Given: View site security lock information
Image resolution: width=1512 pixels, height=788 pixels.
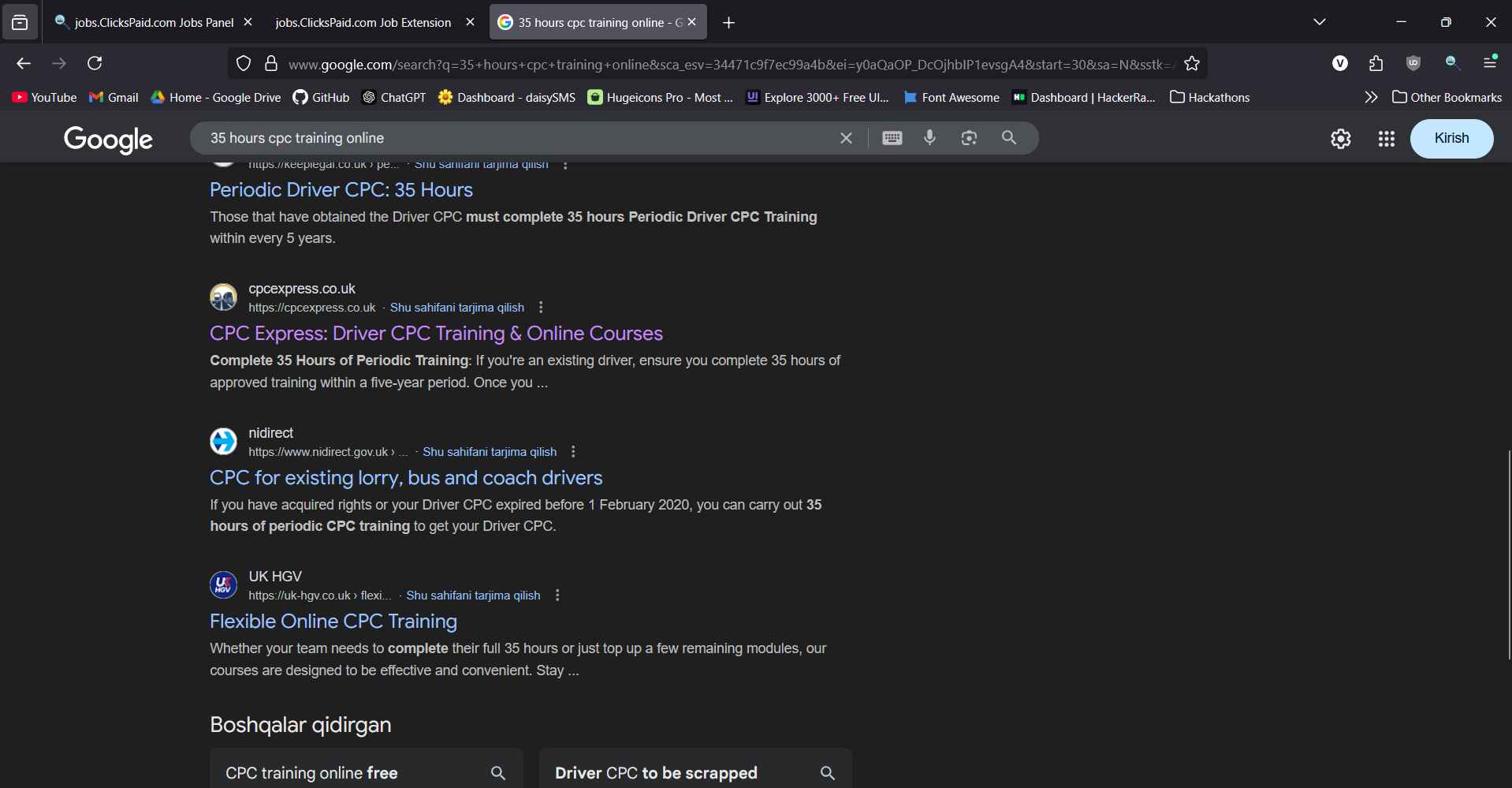Looking at the screenshot, I should click(271, 64).
